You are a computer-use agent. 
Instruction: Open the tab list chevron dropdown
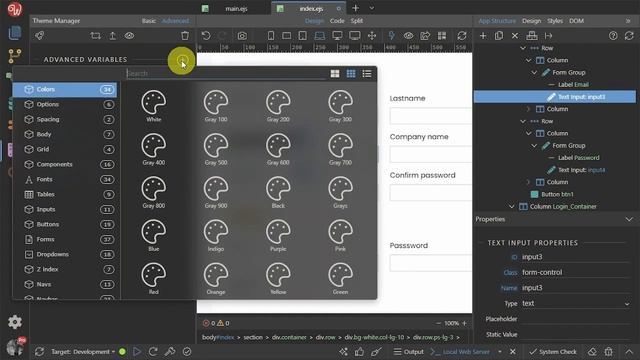pyautogui.click(x=371, y=8)
